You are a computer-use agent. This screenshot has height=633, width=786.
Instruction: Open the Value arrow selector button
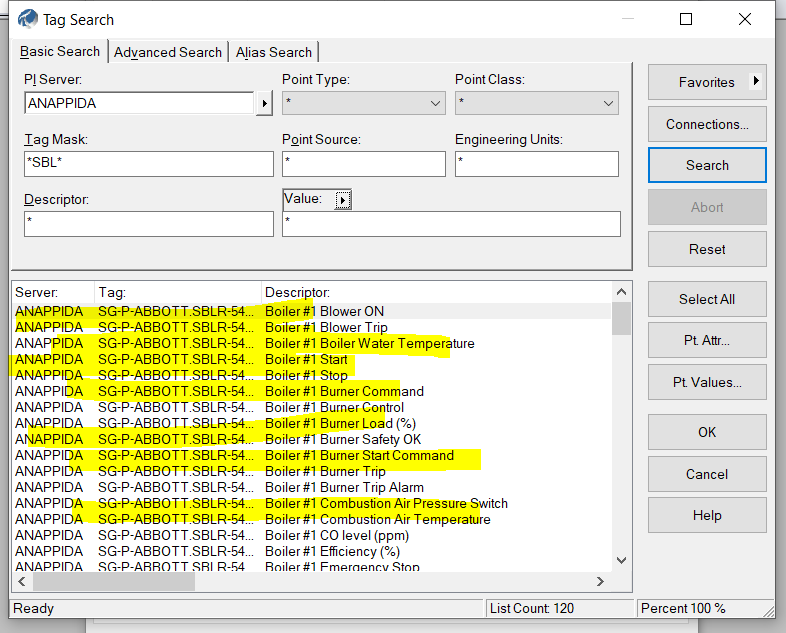(343, 200)
